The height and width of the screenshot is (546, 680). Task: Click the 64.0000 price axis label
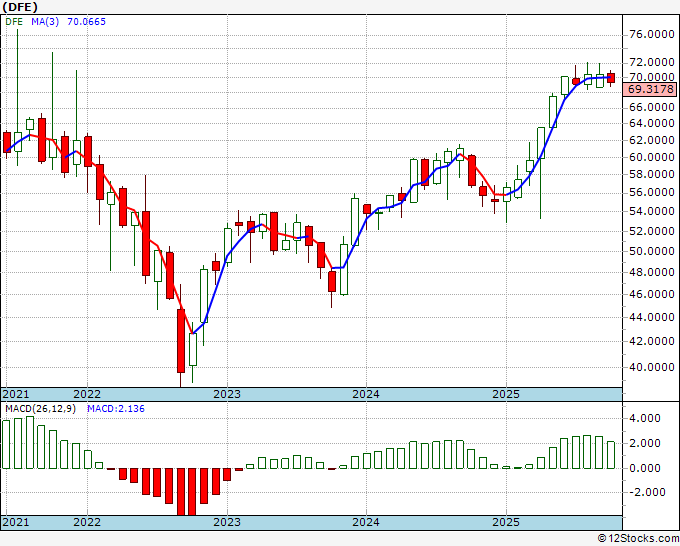[651, 124]
